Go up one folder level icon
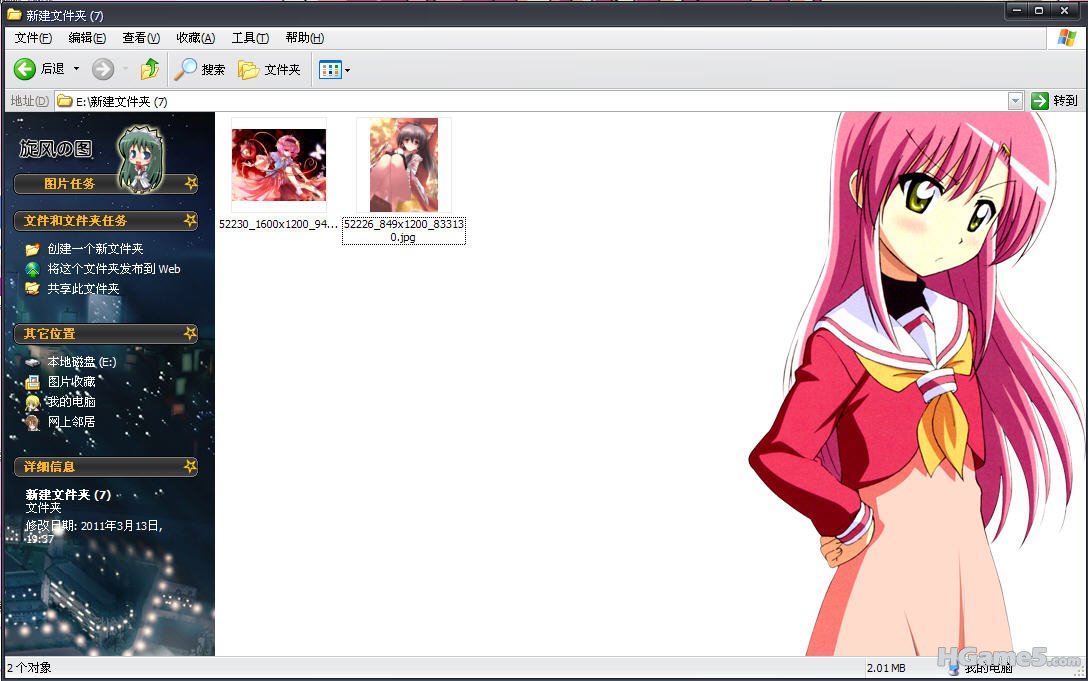1088x681 pixels. (x=150, y=69)
